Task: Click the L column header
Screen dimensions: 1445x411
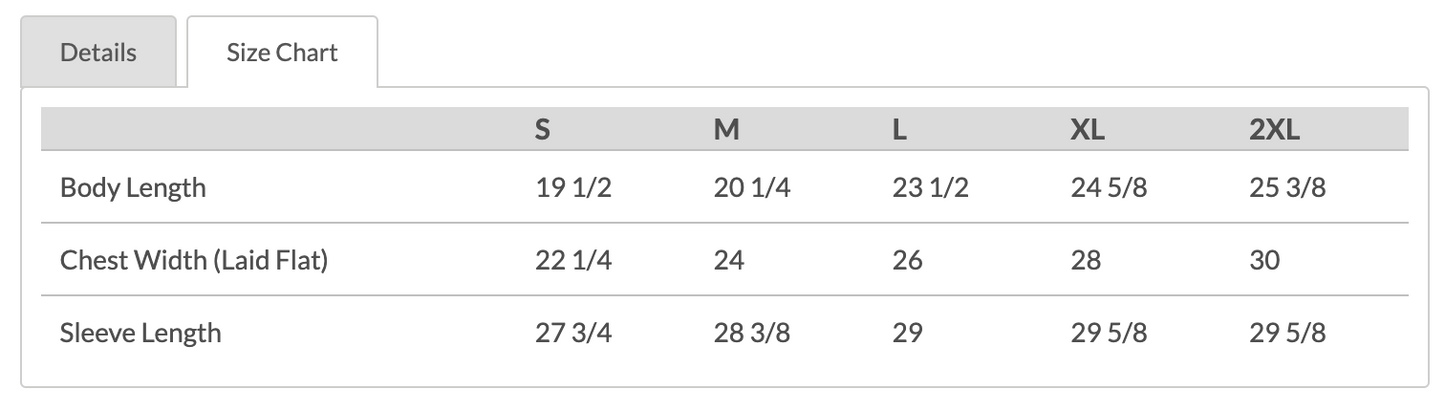Action: click(x=899, y=130)
